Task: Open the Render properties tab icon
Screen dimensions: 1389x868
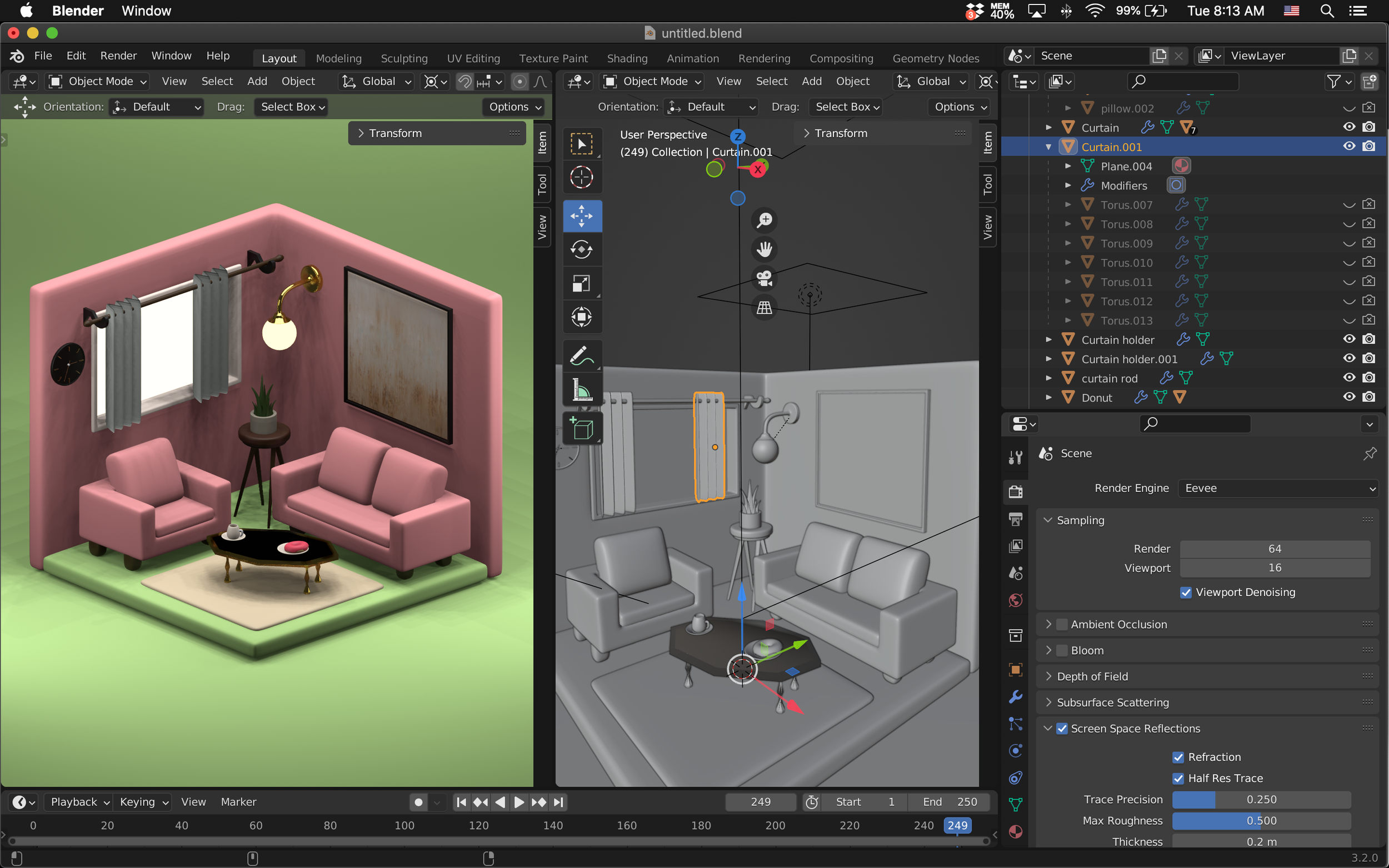Action: 1015,491
